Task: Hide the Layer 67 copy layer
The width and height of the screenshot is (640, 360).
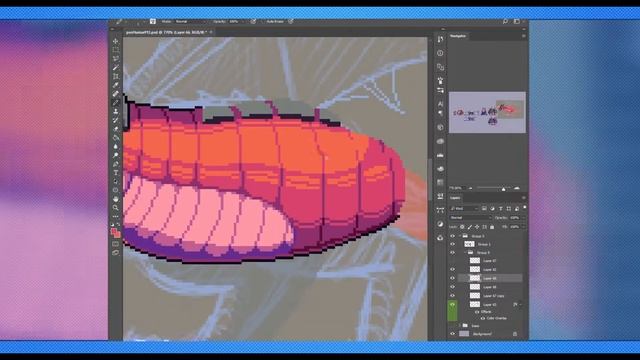Action: [x=452, y=296]
